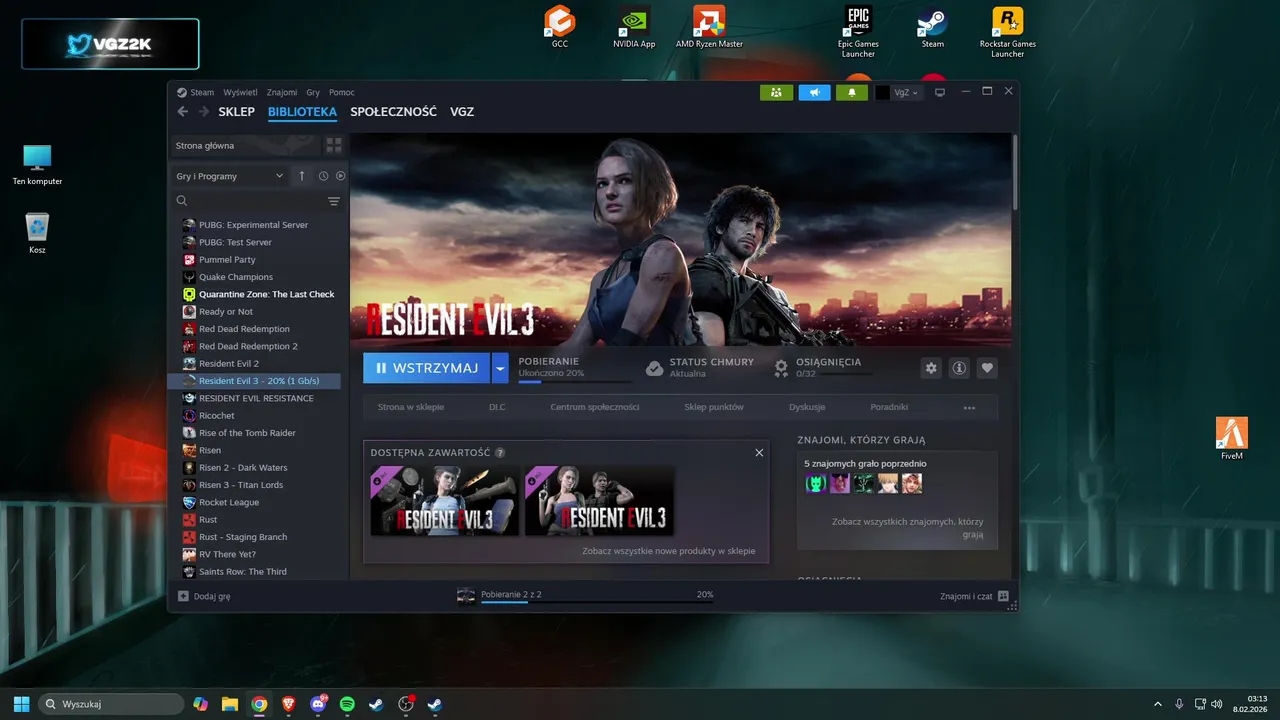Go forward with the Steam forward arrow
This screenshot has height=720, width=1280.
click(x=204, y=112)
